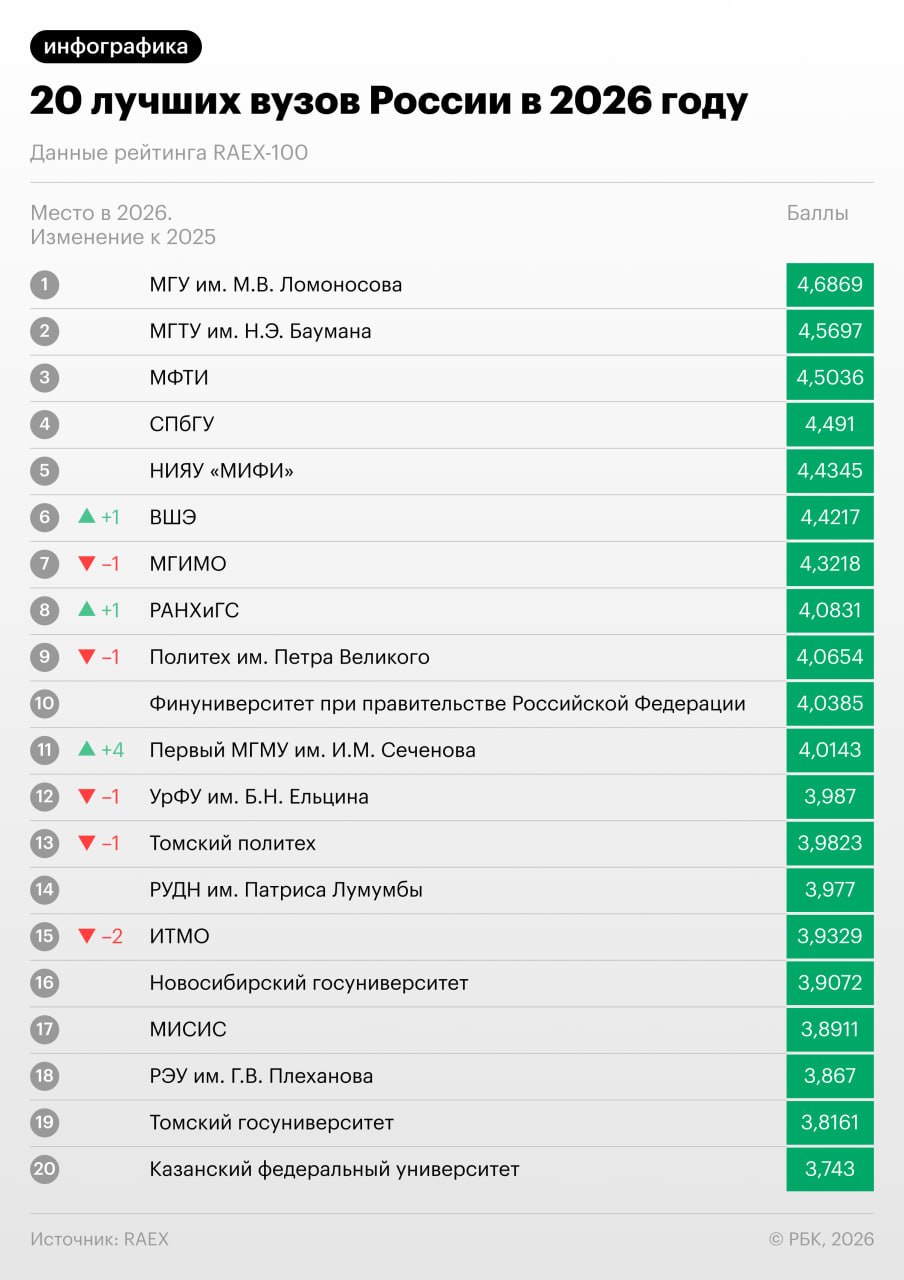Select 'Первый МГМУ им. И.М. Сеченова' name
This screenshot has width=904, height=1280.
click(312, 750)
